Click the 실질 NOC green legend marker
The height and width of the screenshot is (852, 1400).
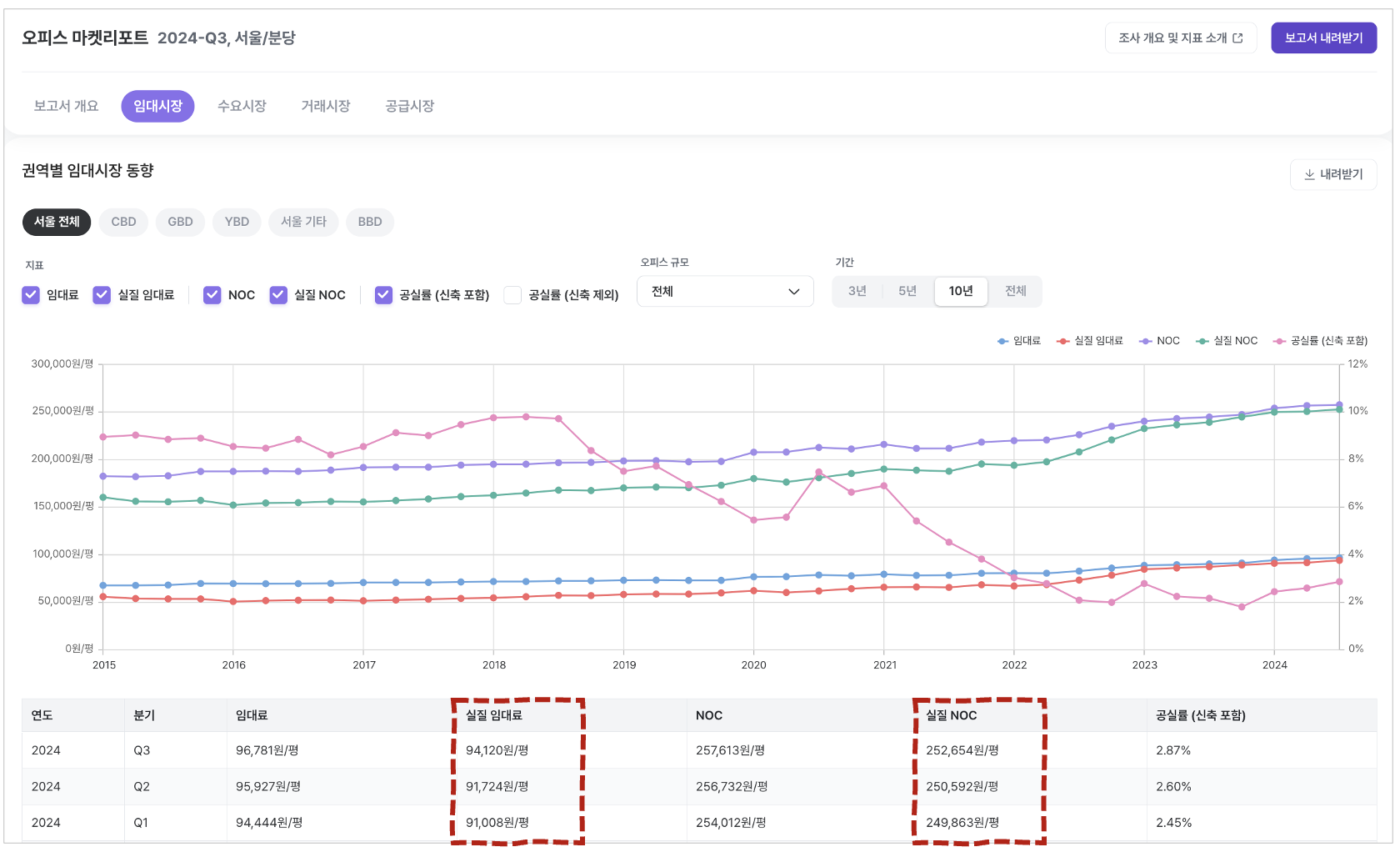[1202, 341]
